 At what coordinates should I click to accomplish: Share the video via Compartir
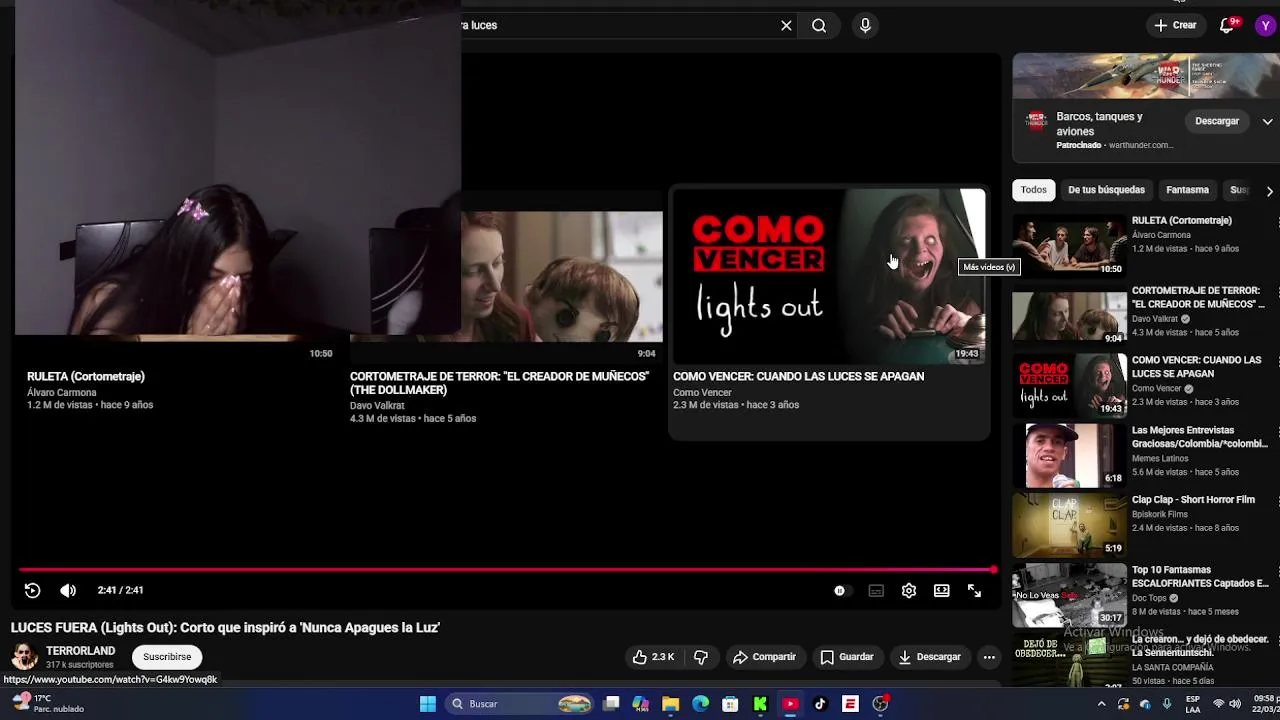(x=764, y=657)
